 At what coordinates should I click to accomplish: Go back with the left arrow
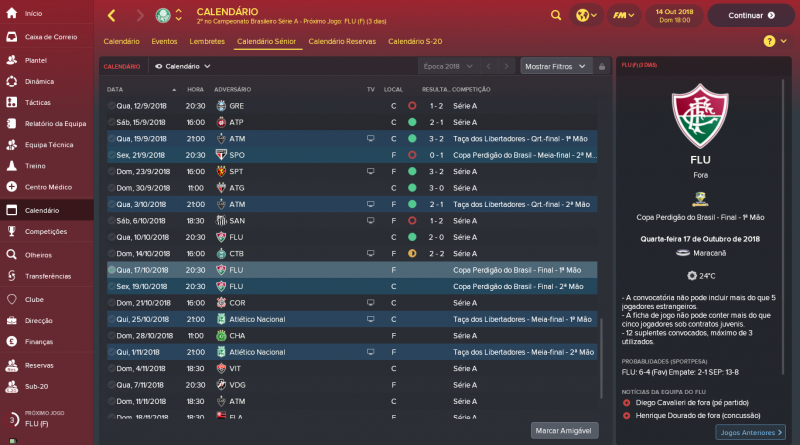click(x=111, y=16)
